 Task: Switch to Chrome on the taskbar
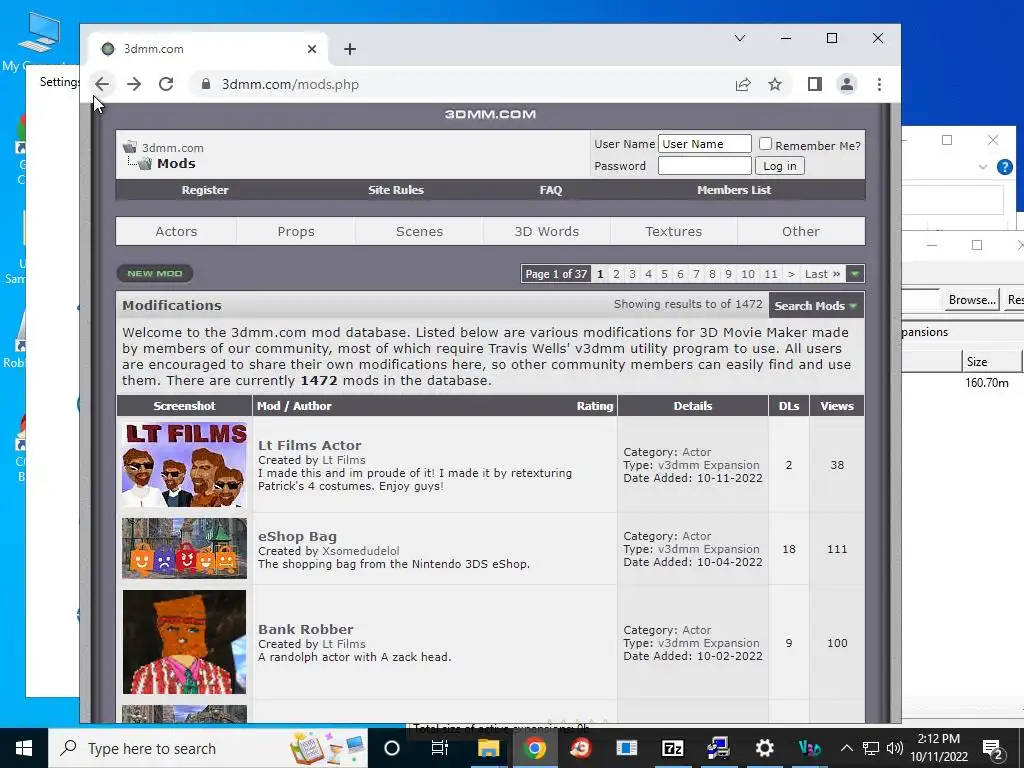(x=534, y=748)
